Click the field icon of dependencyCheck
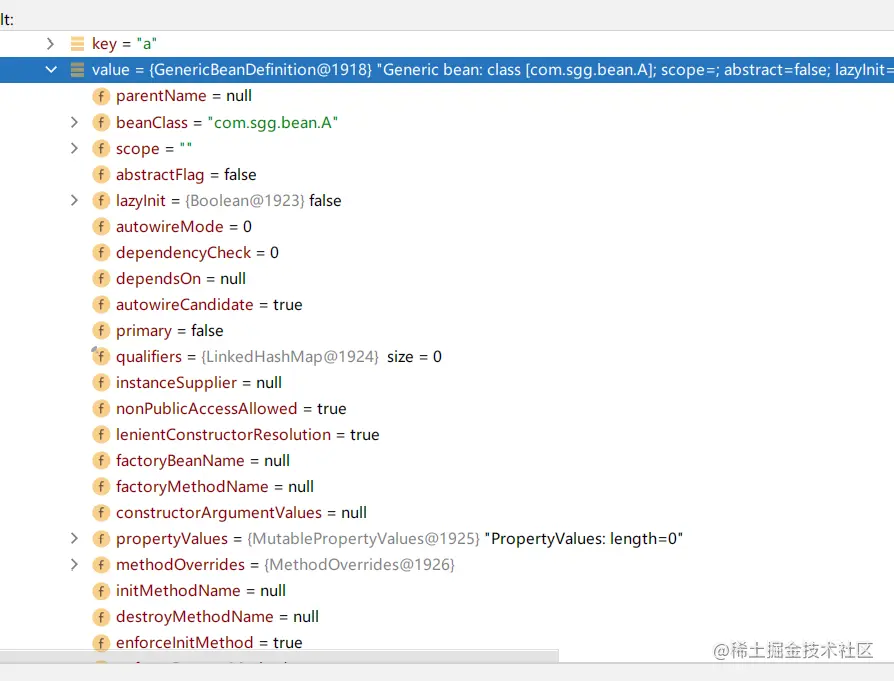 coord(101,252)
